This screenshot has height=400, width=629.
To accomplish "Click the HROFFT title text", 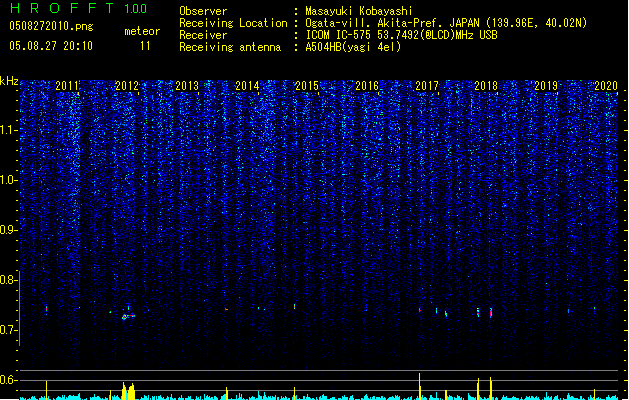I will click(63, 8).
